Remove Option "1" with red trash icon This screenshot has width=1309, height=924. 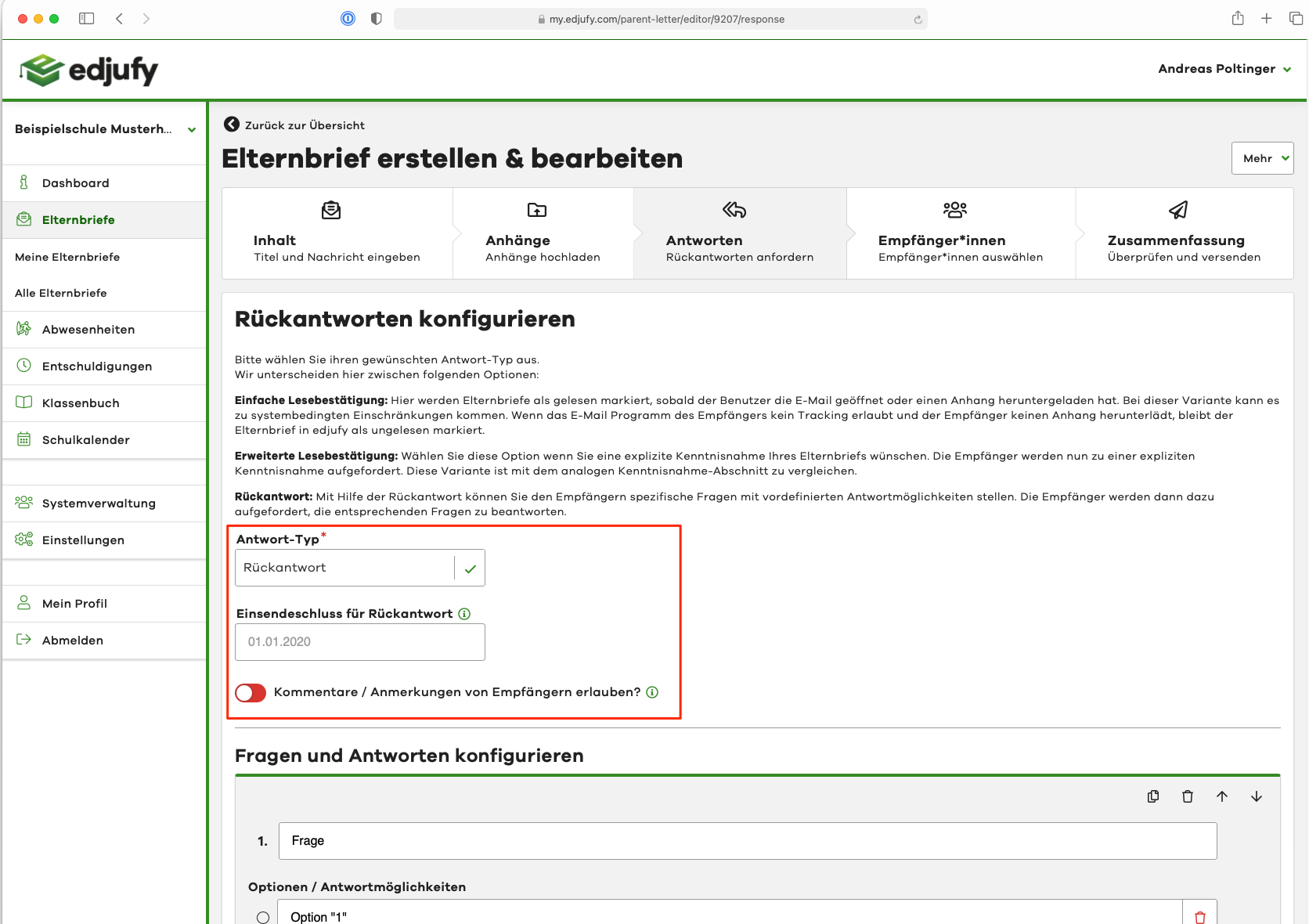(1199, 917)
